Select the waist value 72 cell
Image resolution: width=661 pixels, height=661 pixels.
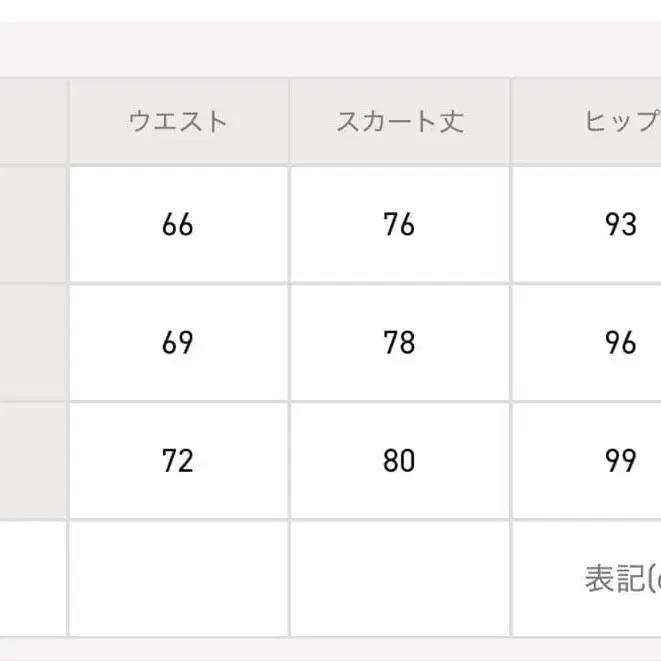pos(178,461)
